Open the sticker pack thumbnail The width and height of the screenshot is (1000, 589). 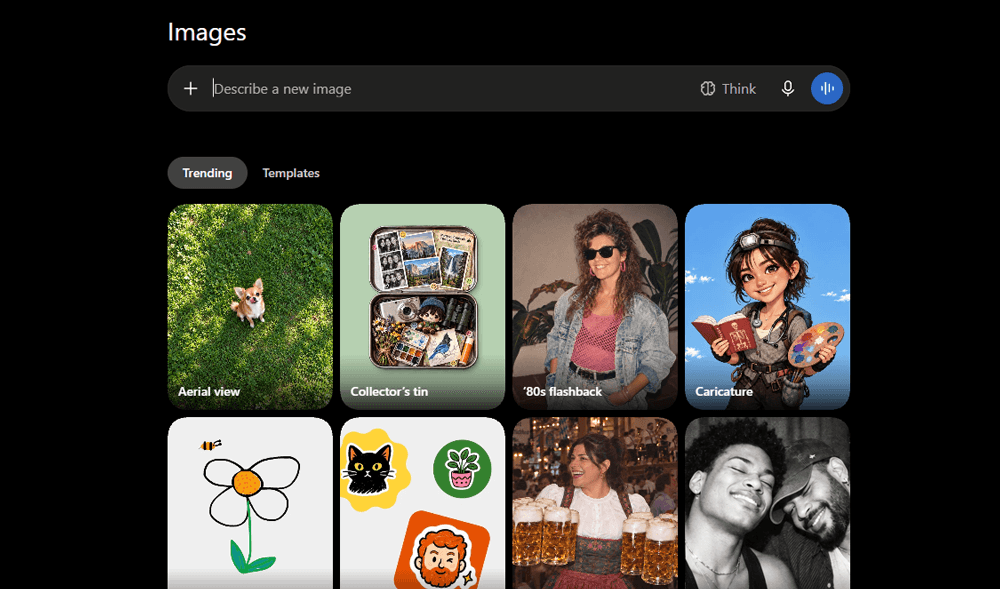[422, 503]
